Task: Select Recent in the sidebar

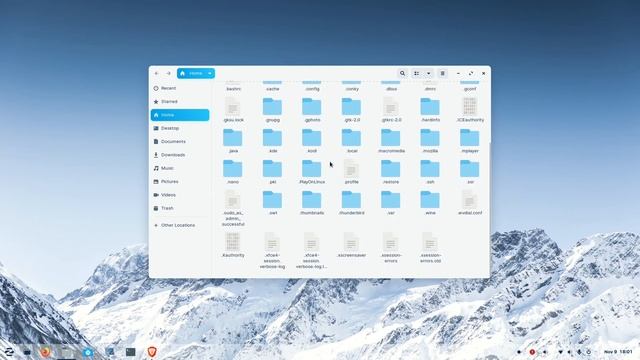Action: pos(180,88)
